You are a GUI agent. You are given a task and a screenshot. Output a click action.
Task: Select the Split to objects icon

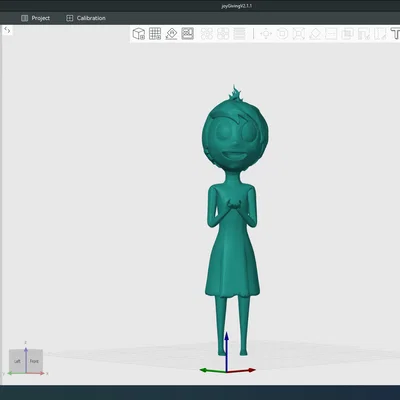coord(207,34)
